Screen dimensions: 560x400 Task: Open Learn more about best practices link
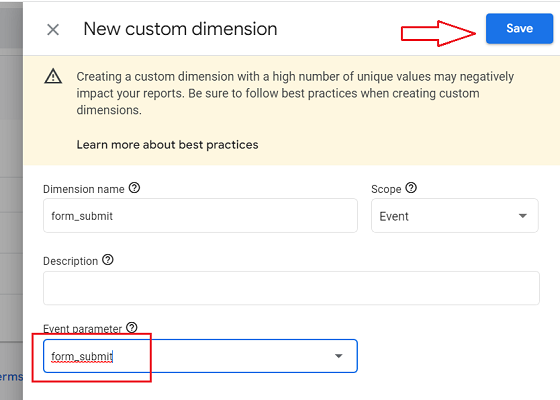pyautogui.click(x=167, y=145)
